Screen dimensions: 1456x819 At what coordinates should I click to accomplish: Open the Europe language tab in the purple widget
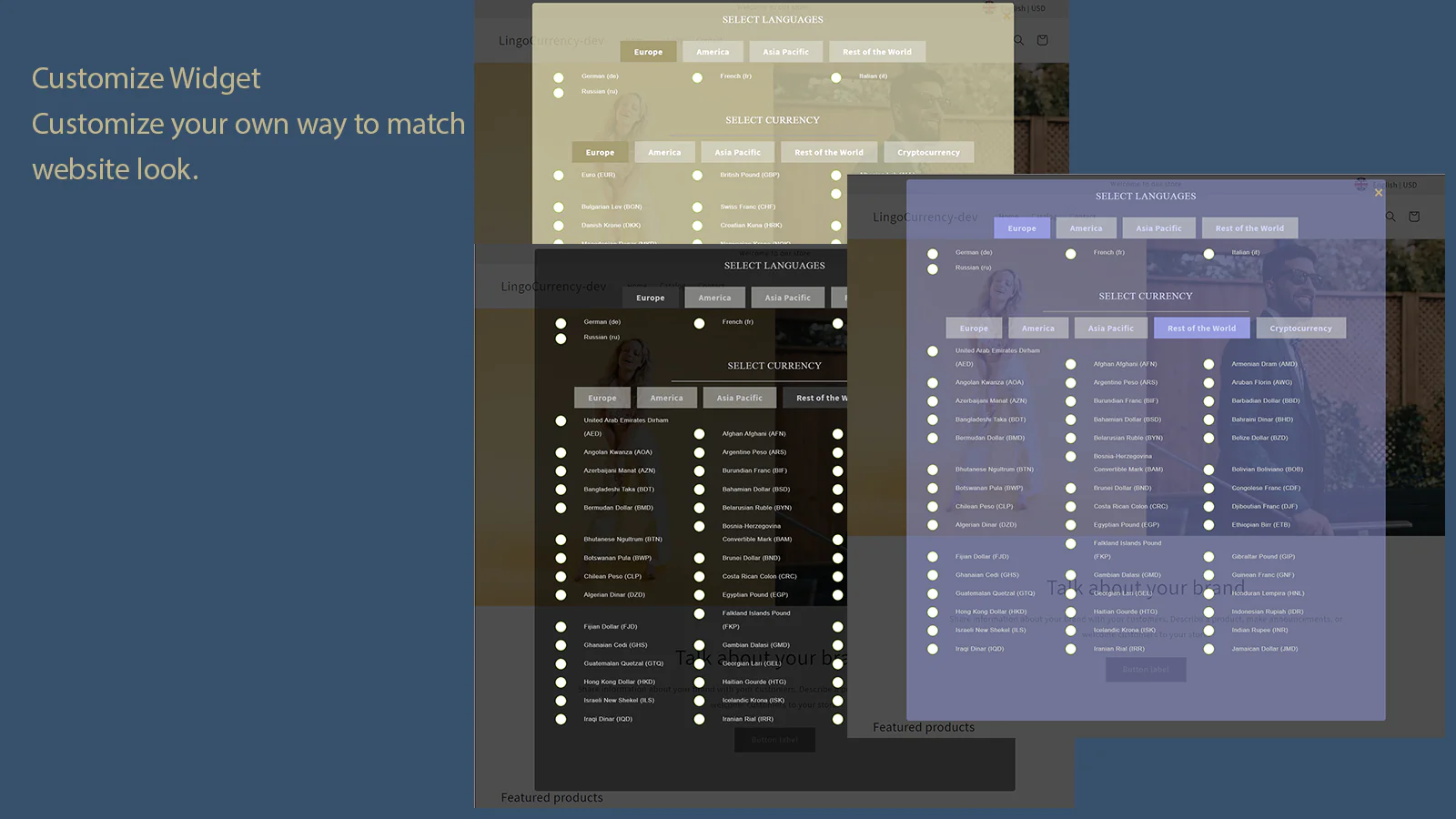click(1022, 228)
